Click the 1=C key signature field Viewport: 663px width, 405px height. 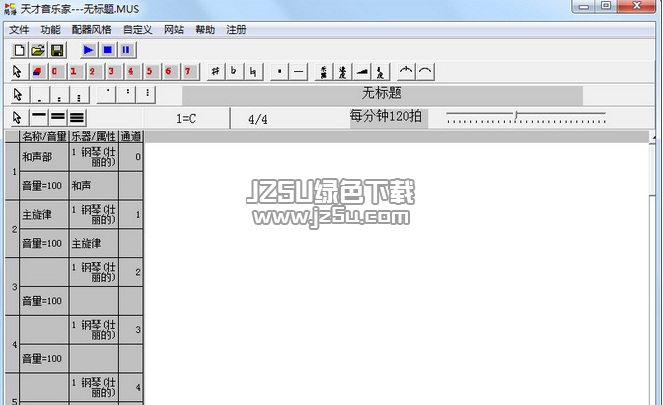tap(186, 119)
